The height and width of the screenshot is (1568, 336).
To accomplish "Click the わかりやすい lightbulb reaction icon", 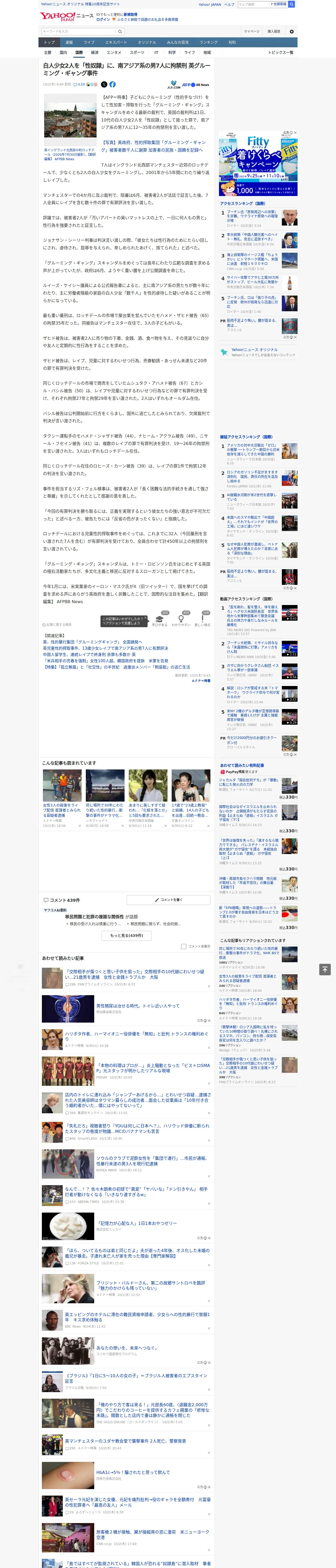I will click(x=181, y=619).
